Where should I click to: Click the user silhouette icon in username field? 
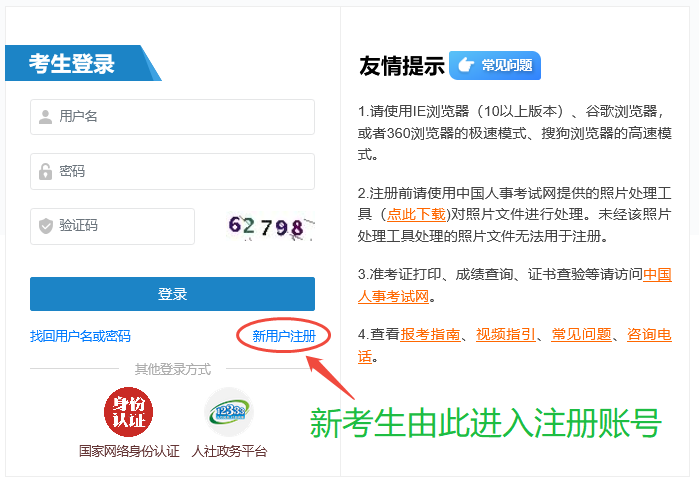45,117
